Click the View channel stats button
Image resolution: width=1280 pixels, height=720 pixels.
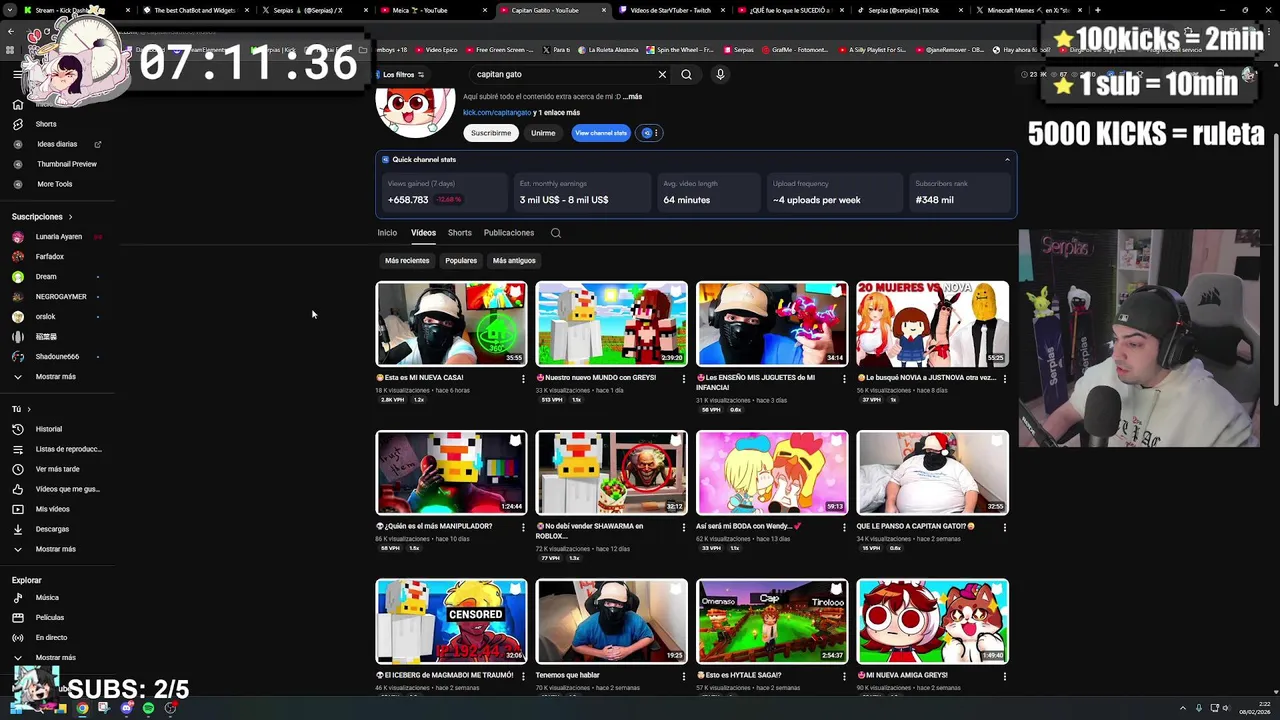click(x=601, y=133)
